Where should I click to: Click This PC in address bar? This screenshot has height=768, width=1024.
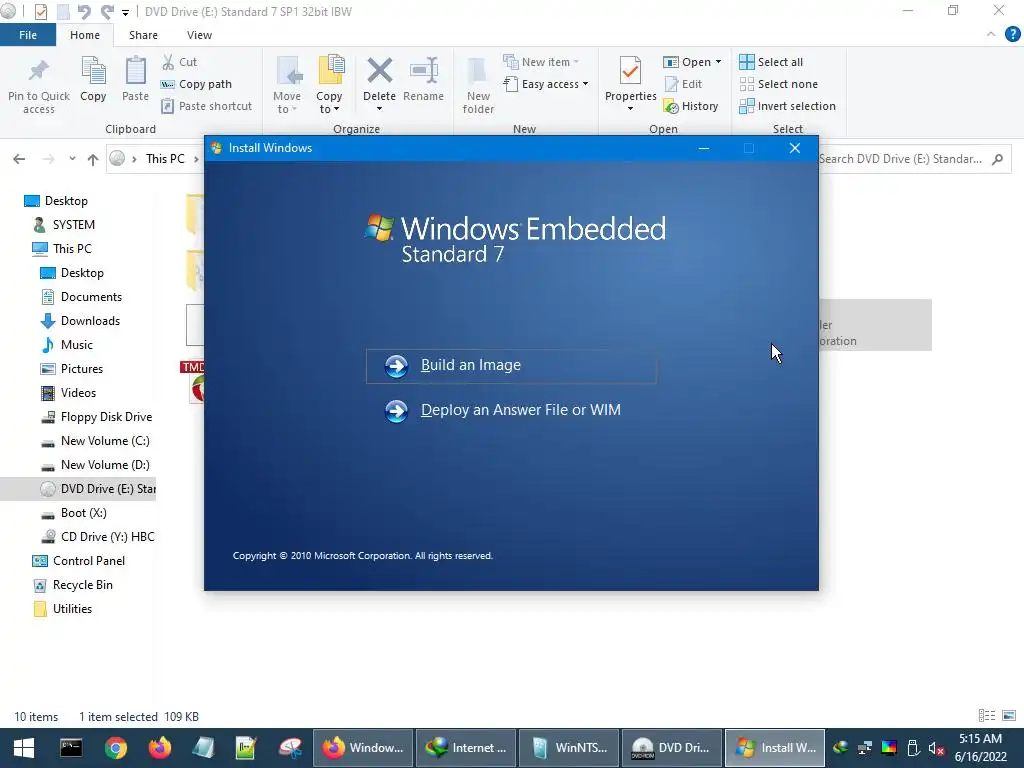(165, 159)
